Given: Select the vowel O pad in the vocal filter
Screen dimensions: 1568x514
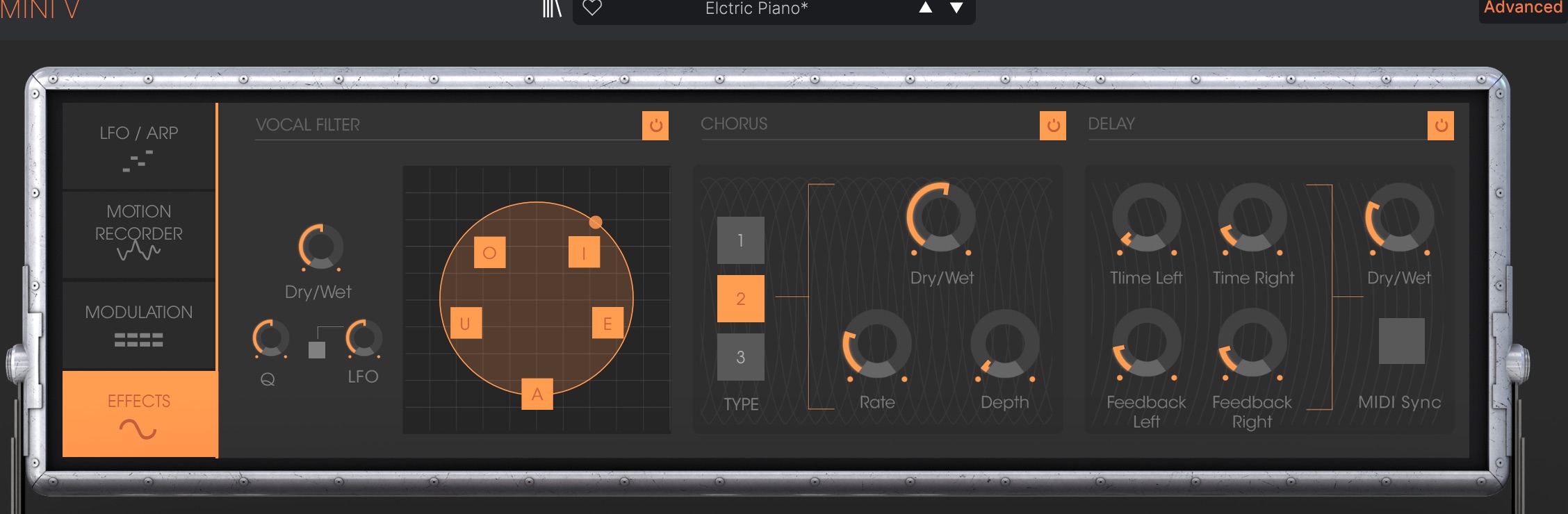Looking at the screenshot, I should coord(489,253).
